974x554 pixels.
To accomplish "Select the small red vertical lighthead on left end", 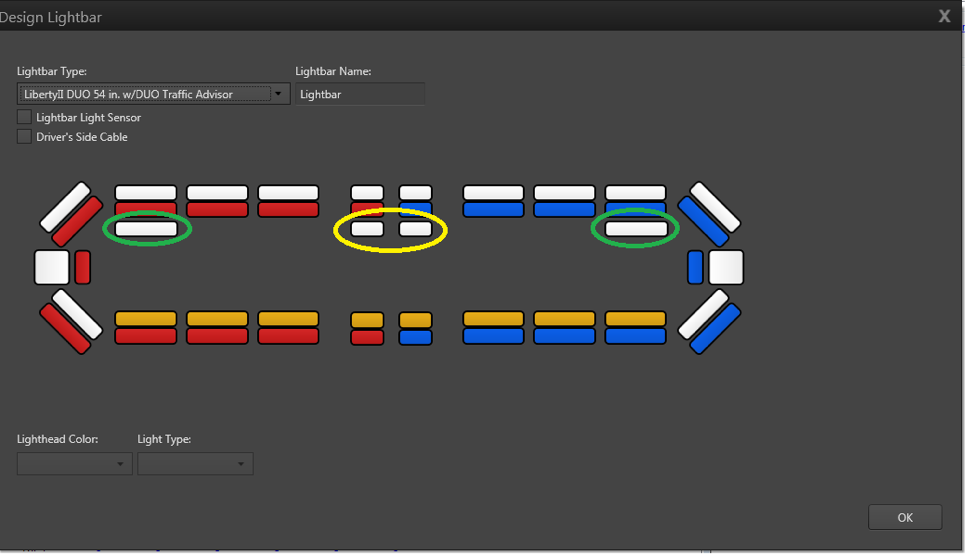I will (83, 267).
